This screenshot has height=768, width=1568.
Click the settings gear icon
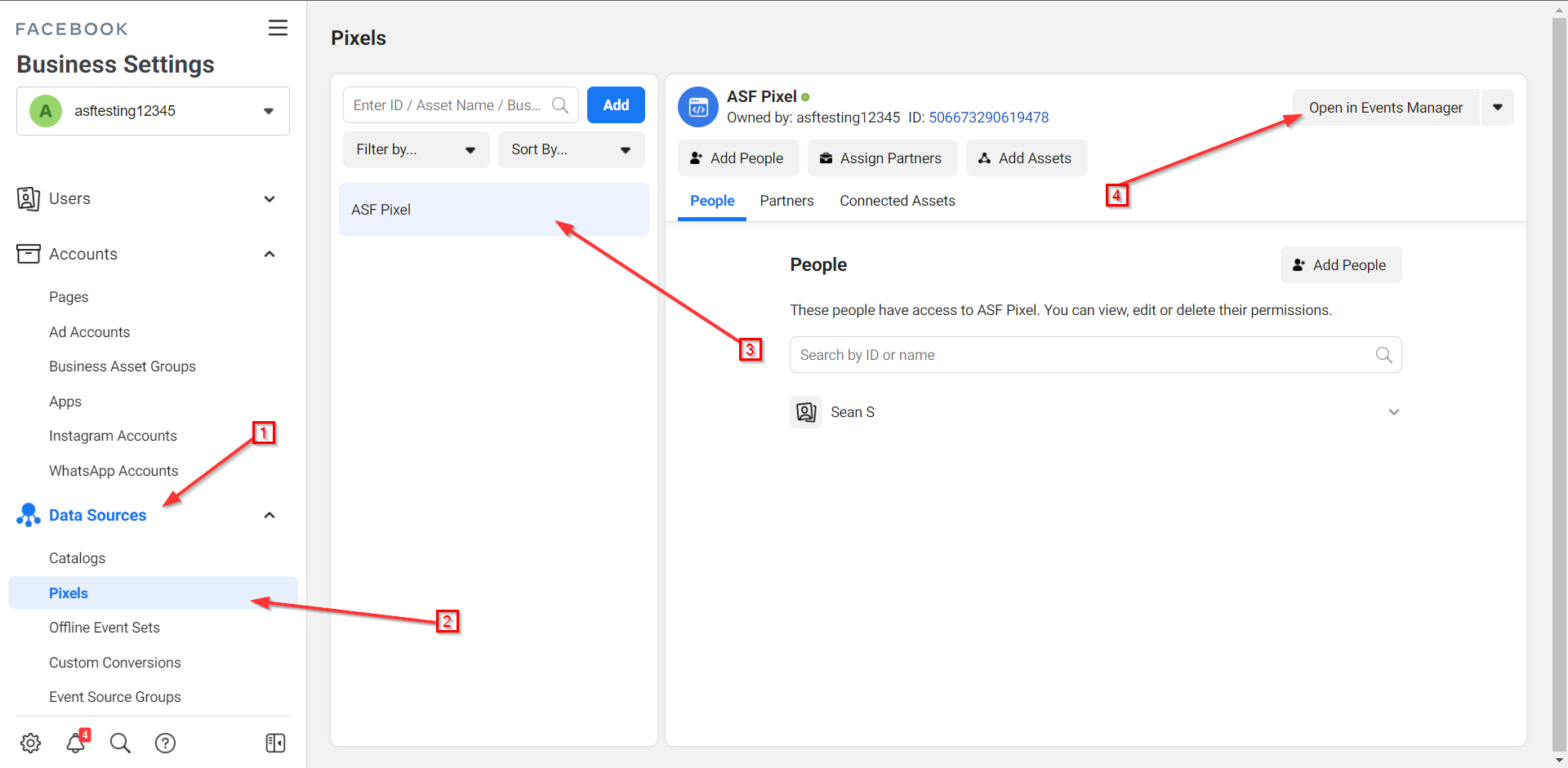30,743
